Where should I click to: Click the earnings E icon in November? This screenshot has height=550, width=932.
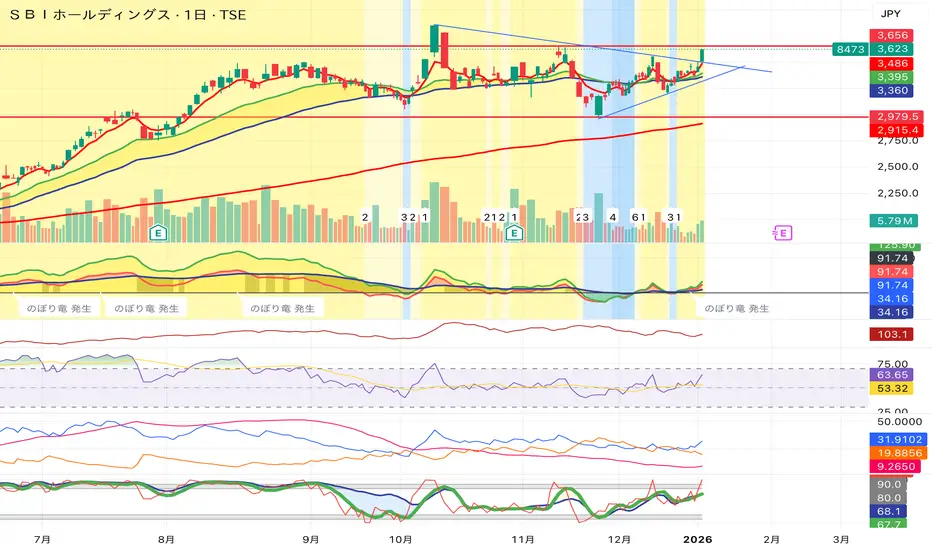tap(514, 233)
